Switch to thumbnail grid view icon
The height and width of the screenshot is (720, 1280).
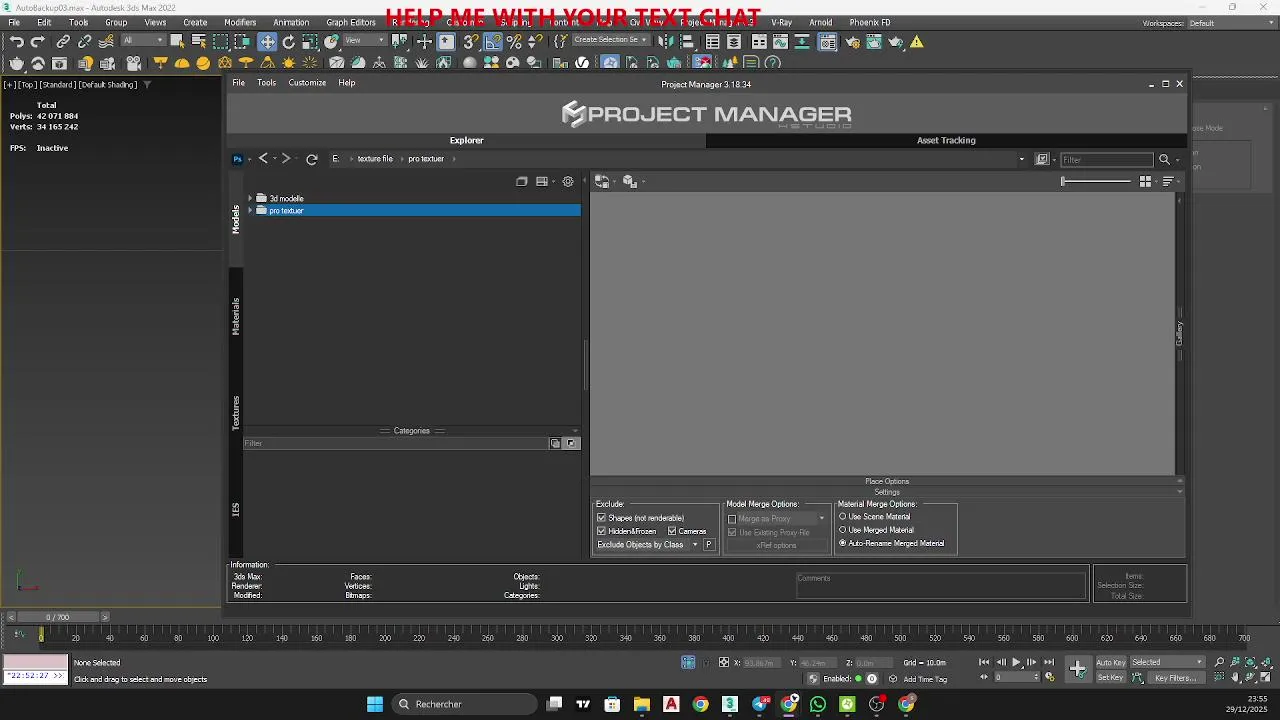click(1145, 181)
